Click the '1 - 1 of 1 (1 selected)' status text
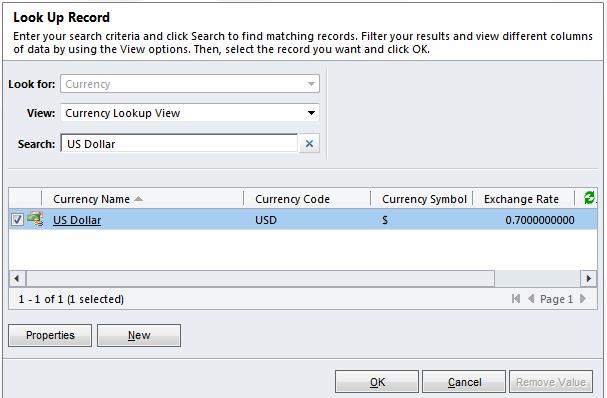607x398 pixels. (71, 299)
